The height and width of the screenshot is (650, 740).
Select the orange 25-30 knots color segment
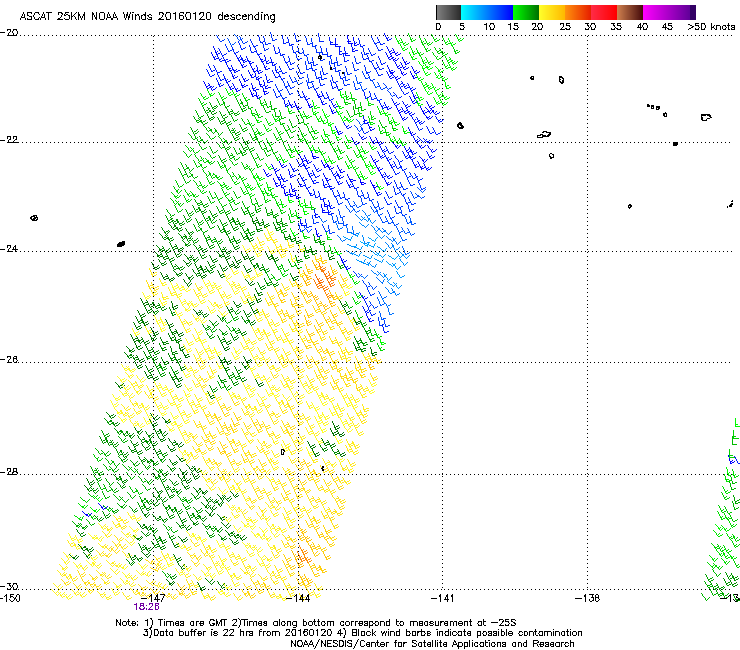(x=578, y=12)
